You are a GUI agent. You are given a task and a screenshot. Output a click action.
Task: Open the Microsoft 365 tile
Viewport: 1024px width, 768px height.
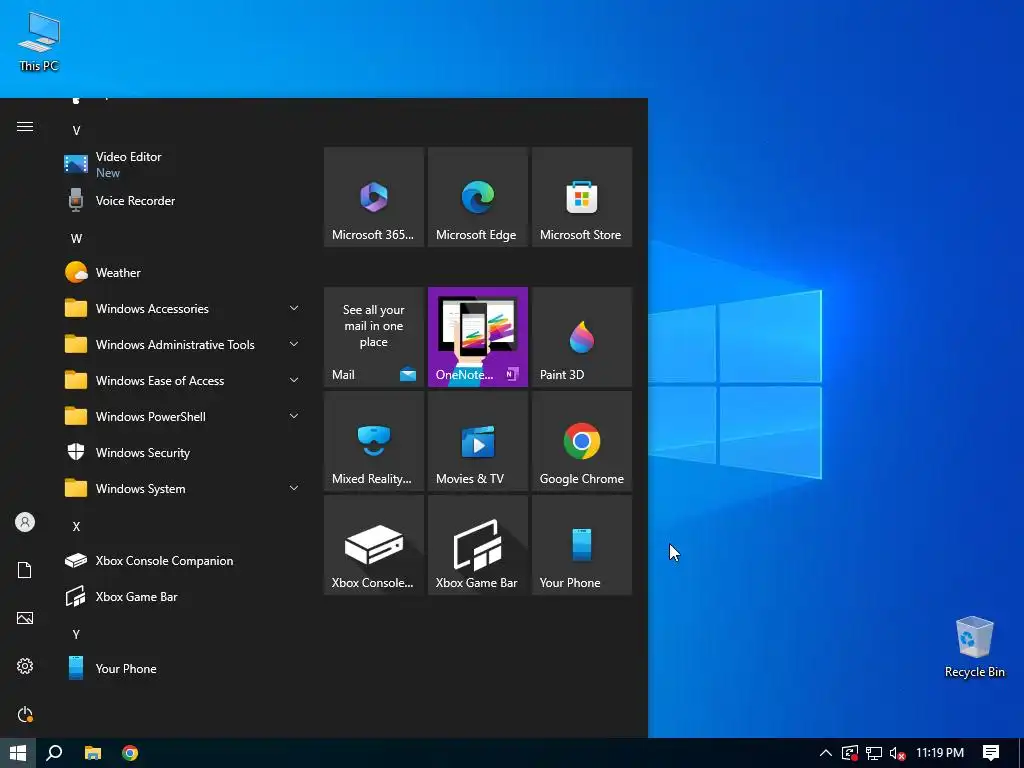374,197
